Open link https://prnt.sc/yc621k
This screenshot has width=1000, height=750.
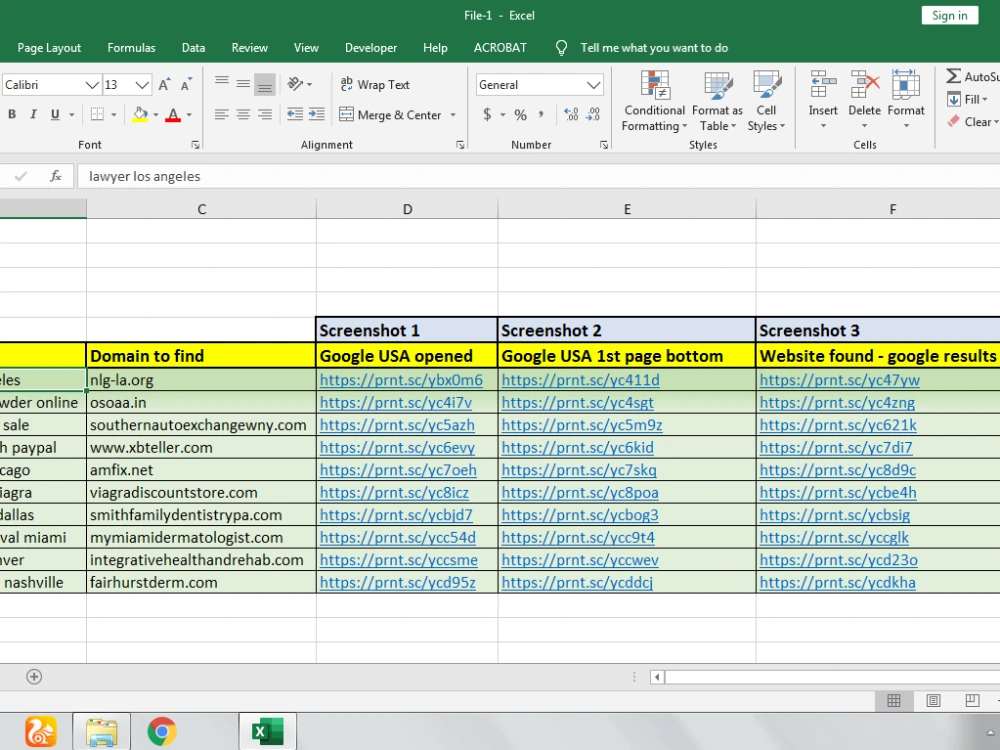click(838, 425)
